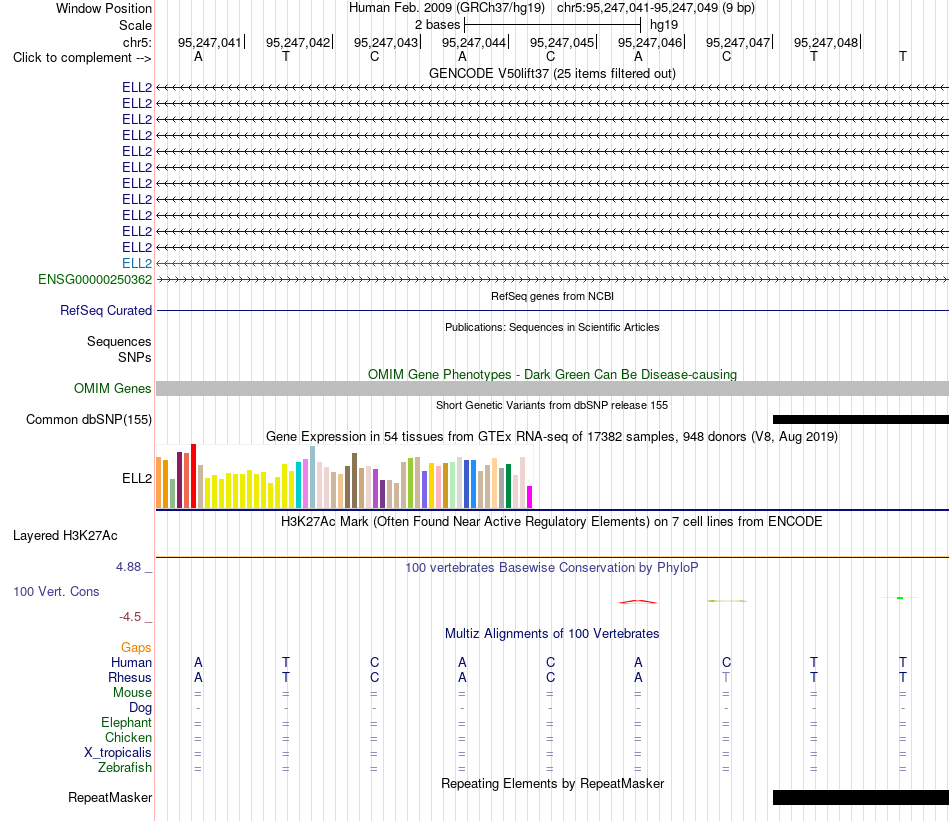Screen dimensions: 950x821
Task: Open the GTEx Gene Expression track title
Action: pyautogui.click(x=552, y=436)
